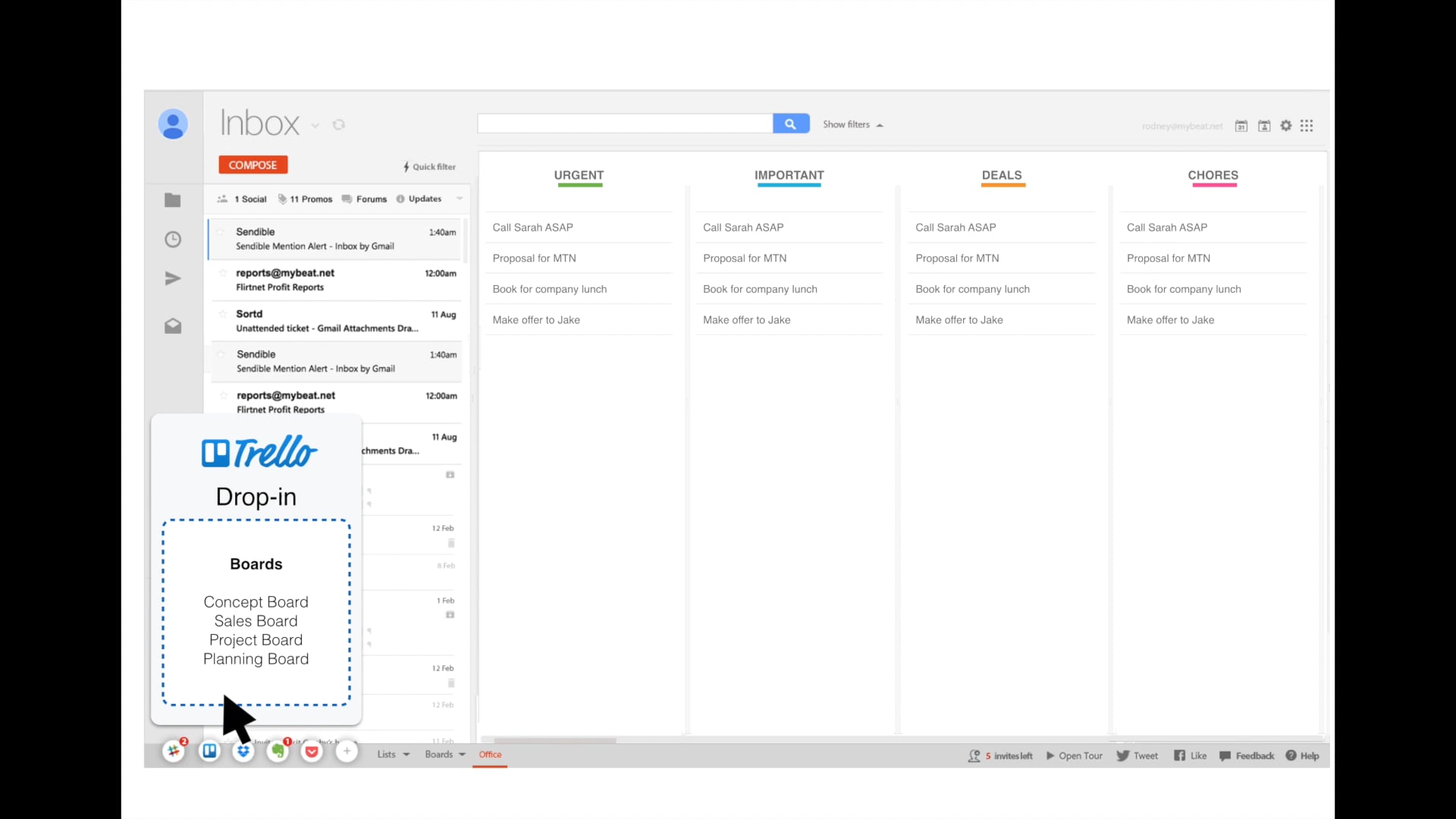This screenshot has width=1456, height=819.
Task: Expand the Boards dropdown
Action: click(x=444, y=754)
